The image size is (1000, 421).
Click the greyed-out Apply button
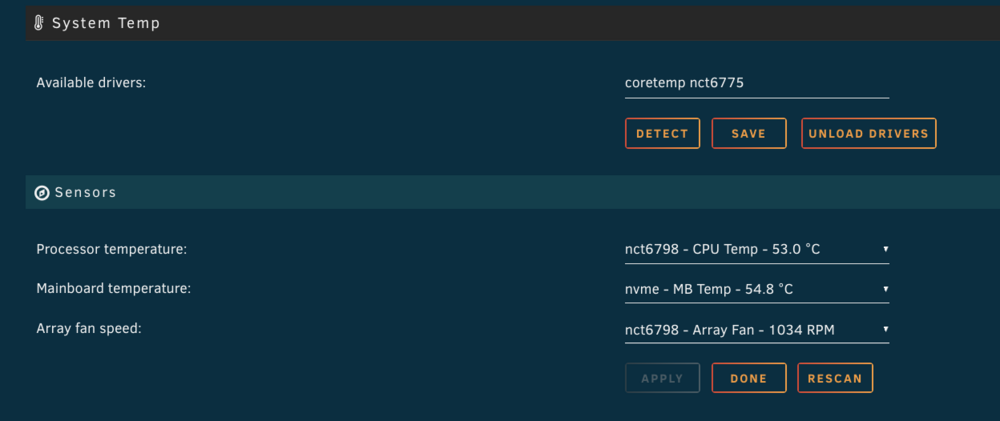click(663, 378)
